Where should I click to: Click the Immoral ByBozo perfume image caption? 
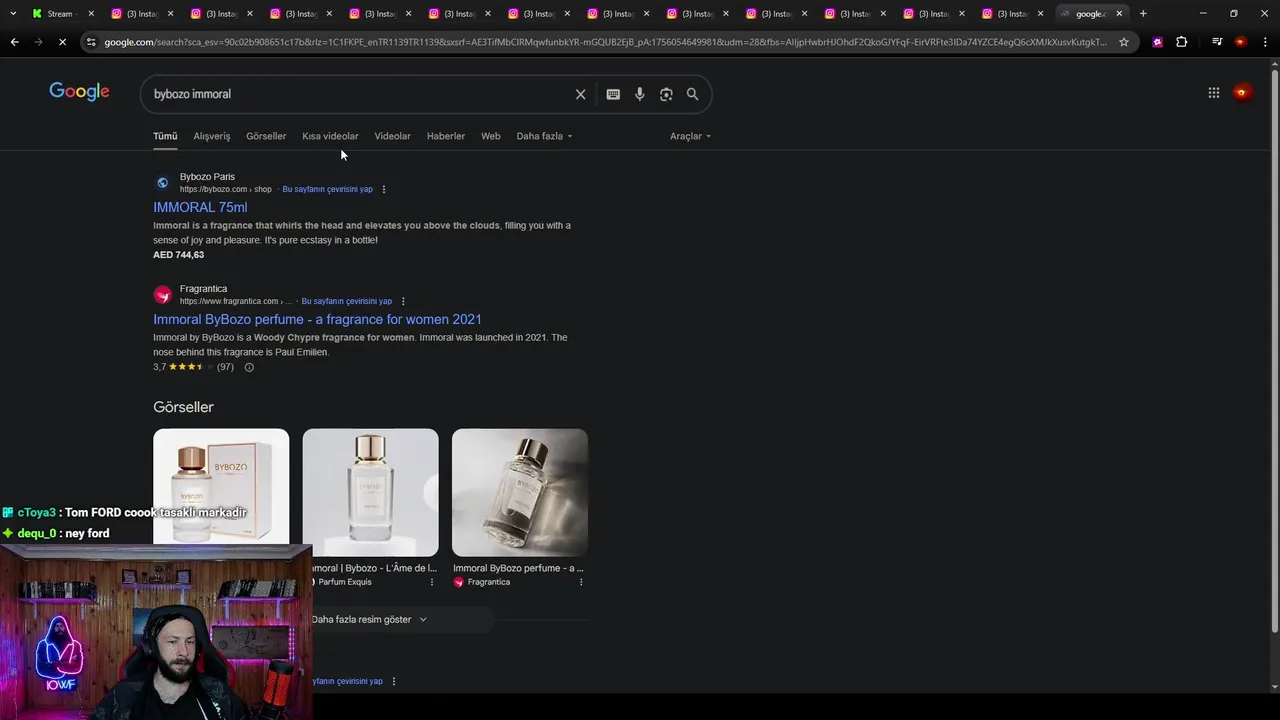click(x=518, y=568)
